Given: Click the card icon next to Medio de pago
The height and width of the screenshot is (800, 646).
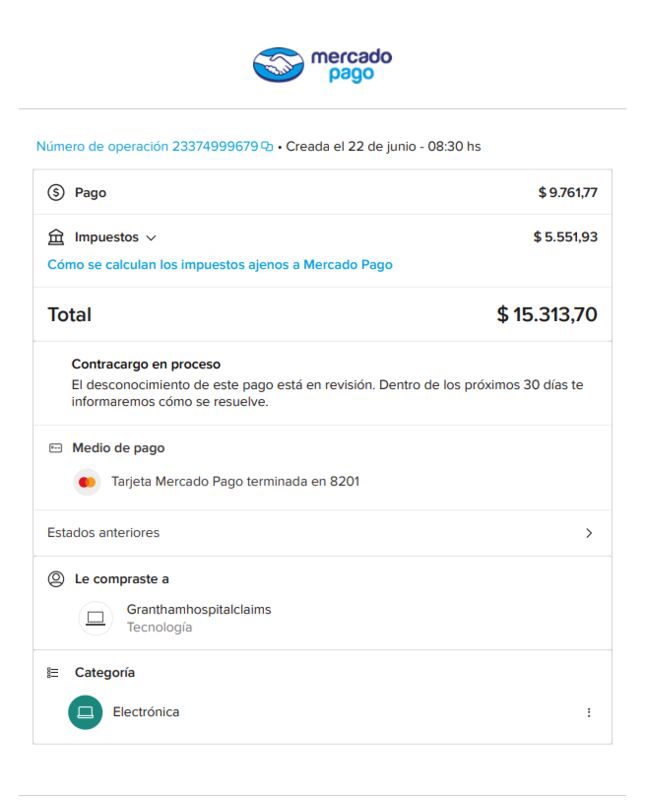Looking at the screenshot, I should [x=55, y=448].
